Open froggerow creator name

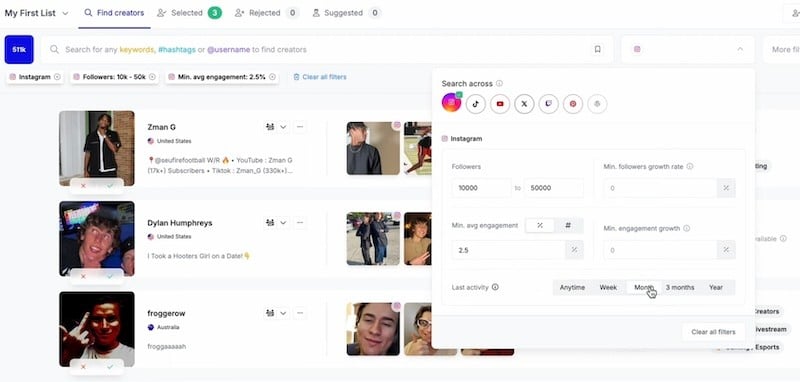[x=166, y=313]
